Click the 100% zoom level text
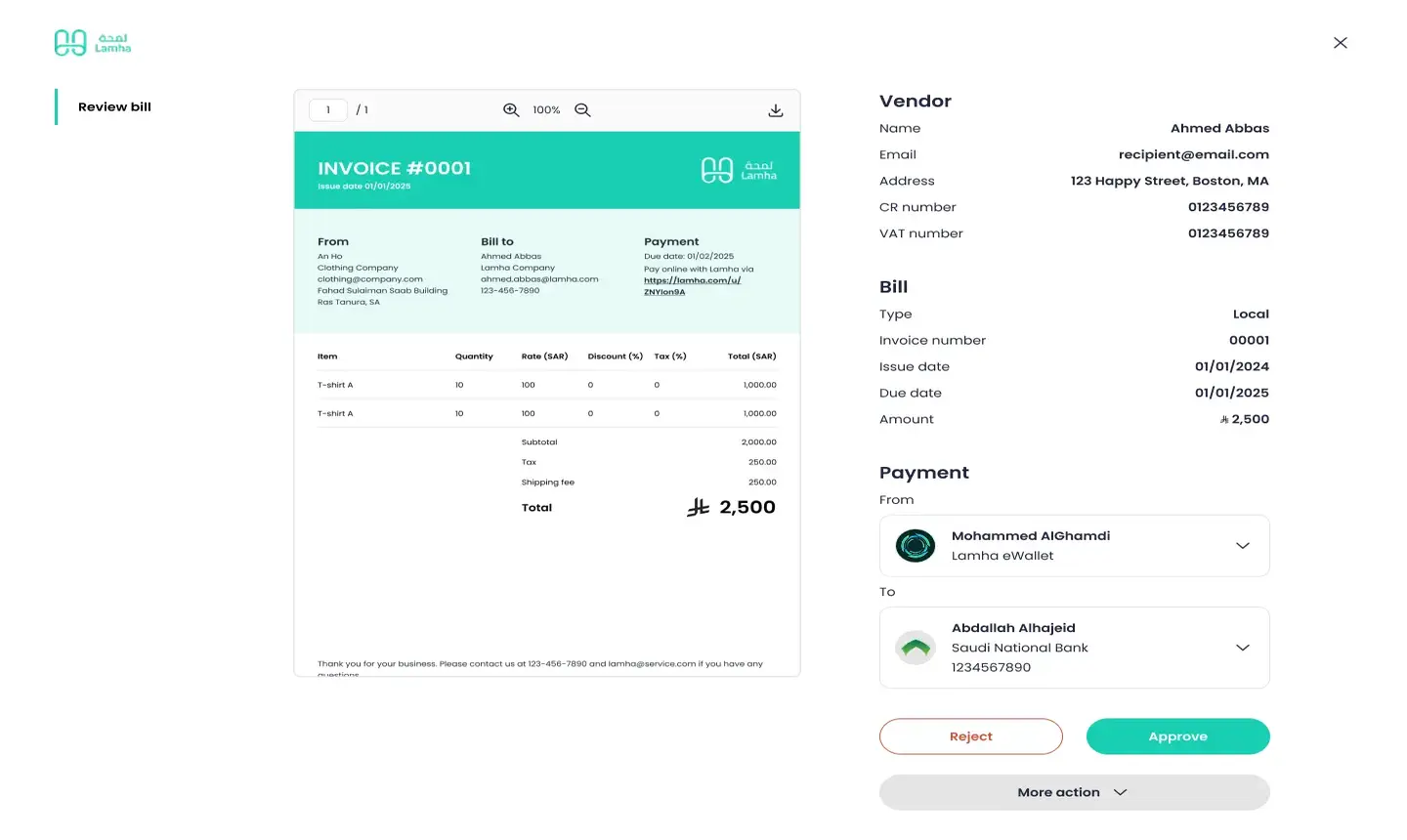This screenshot has height=840, width=1407. click(546, 110)
